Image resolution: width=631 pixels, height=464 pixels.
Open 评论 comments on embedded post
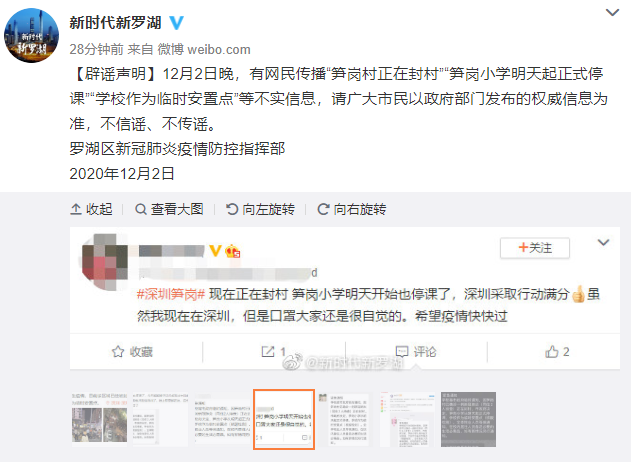pos(416,352)
